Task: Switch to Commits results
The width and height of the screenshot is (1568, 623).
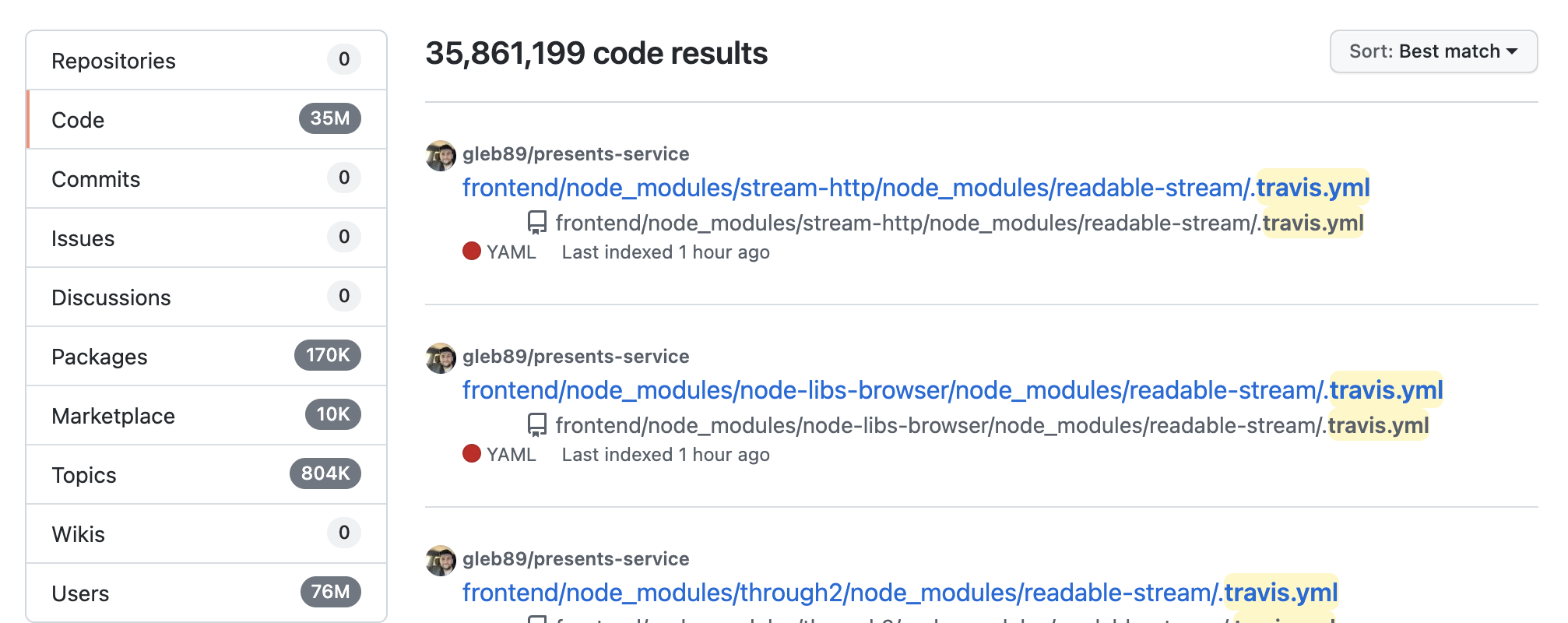Action: [x=206, y=179]
